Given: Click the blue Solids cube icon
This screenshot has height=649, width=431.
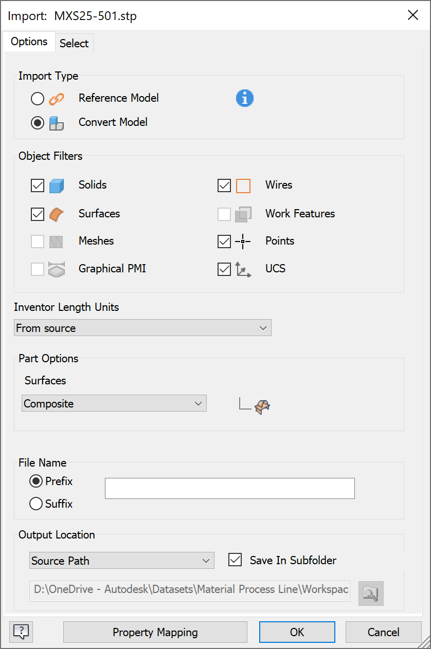Looking at the screenshot, I should [57, 186].
